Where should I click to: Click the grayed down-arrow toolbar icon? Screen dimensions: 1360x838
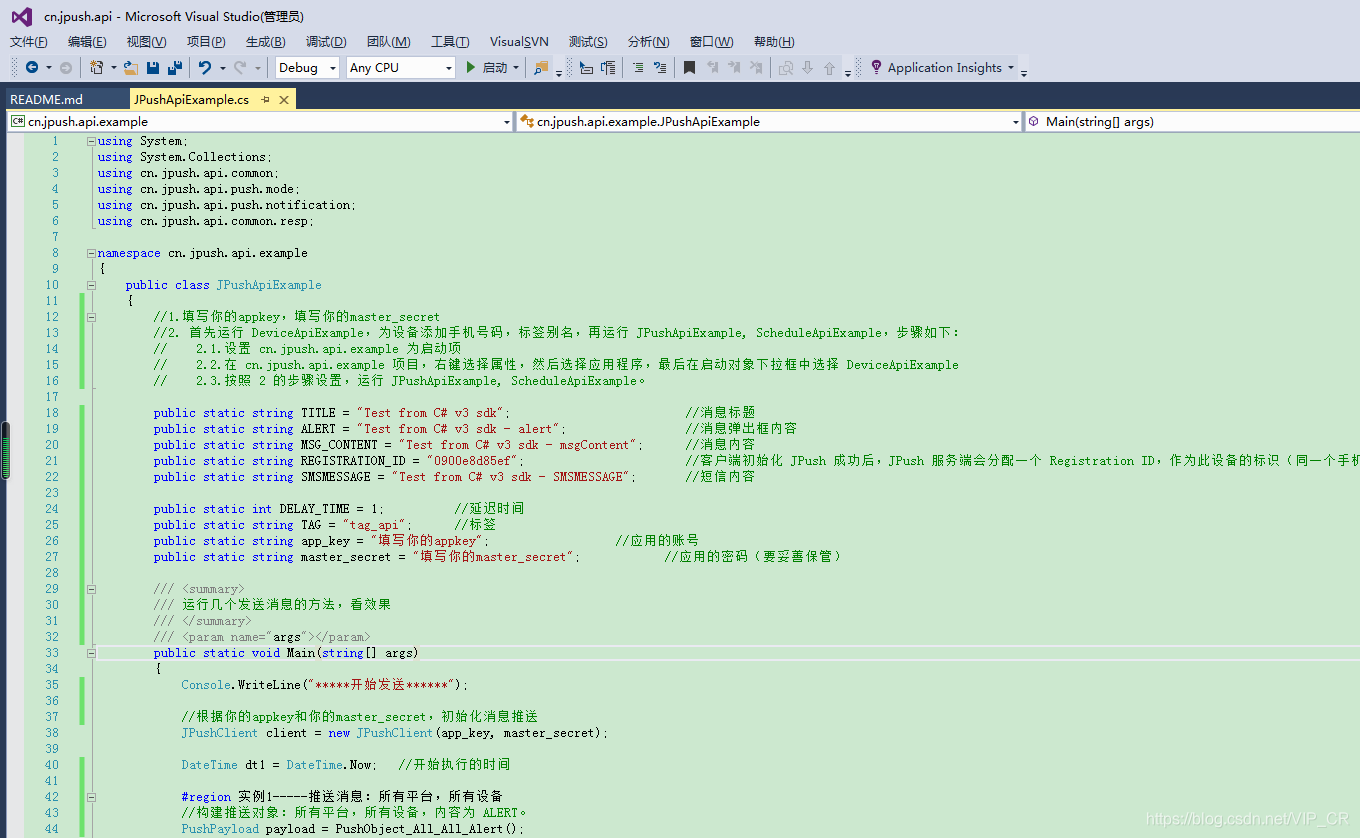807,67
